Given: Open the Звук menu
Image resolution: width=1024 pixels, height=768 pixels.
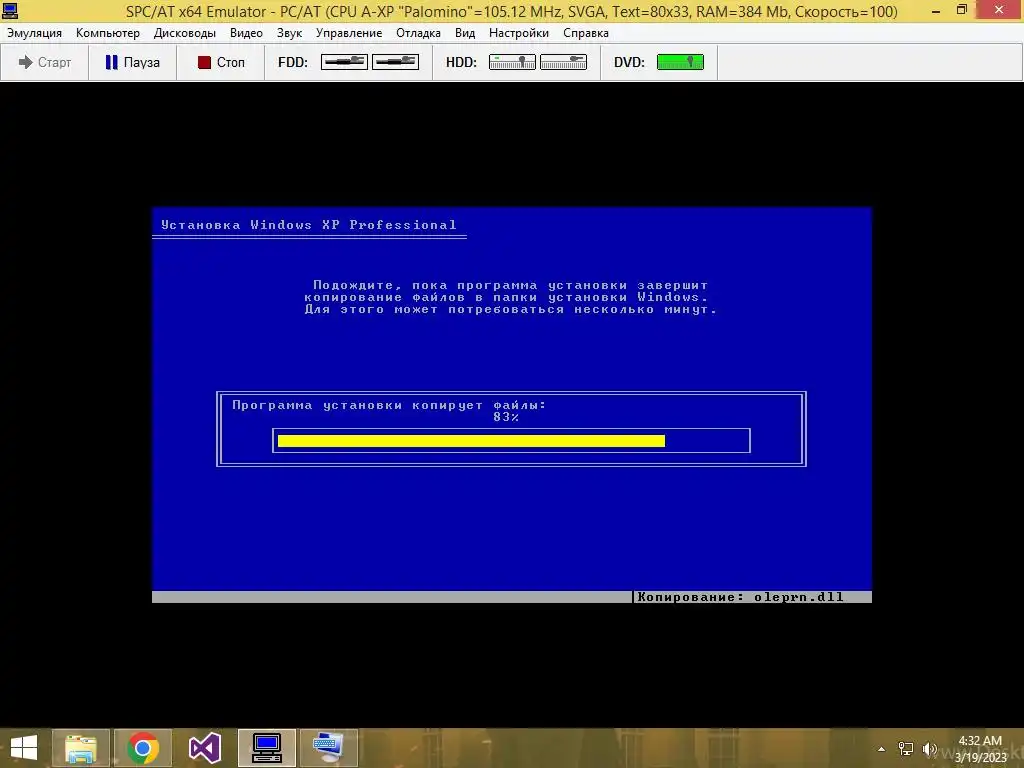Looking at the screenshot, I should (x=289, y=33).
